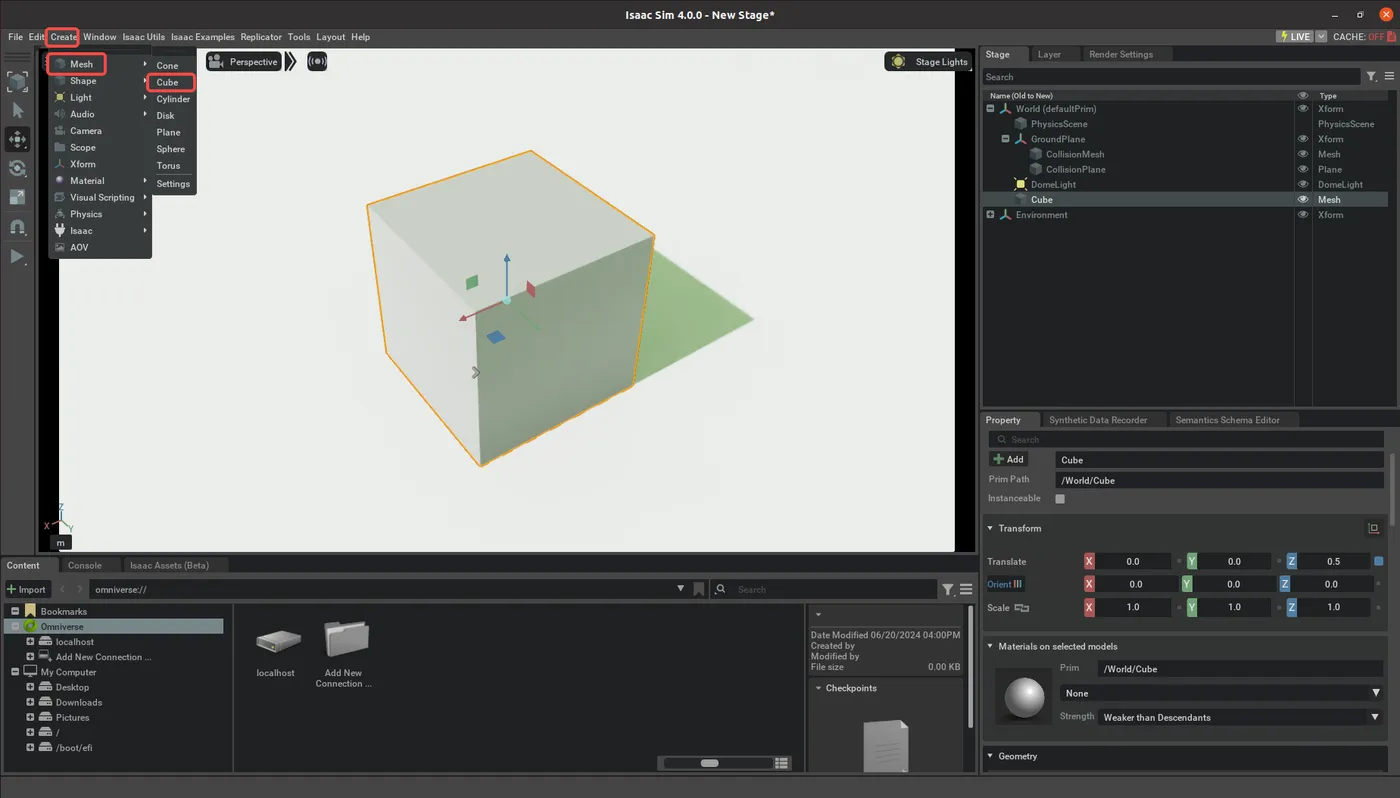Click the blue Translate Z changed-value indicator
The width and height of the screenshot is (1400, 798).
(1379, 562)
